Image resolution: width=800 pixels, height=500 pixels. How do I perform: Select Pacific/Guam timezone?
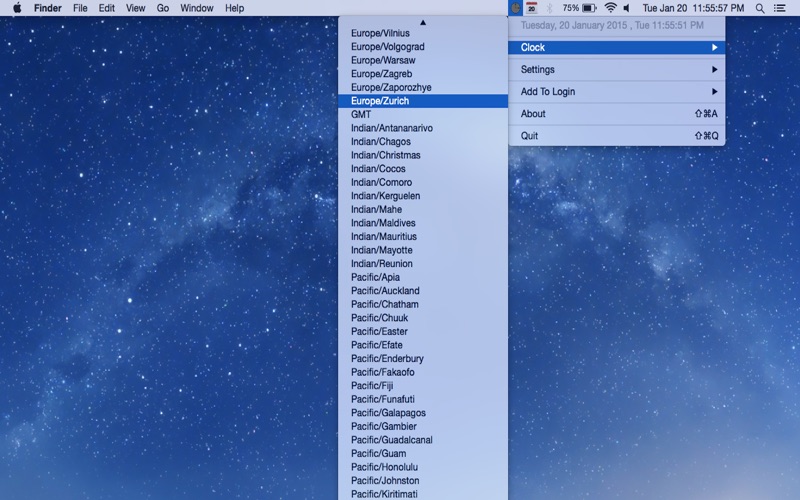click(423, 454)
